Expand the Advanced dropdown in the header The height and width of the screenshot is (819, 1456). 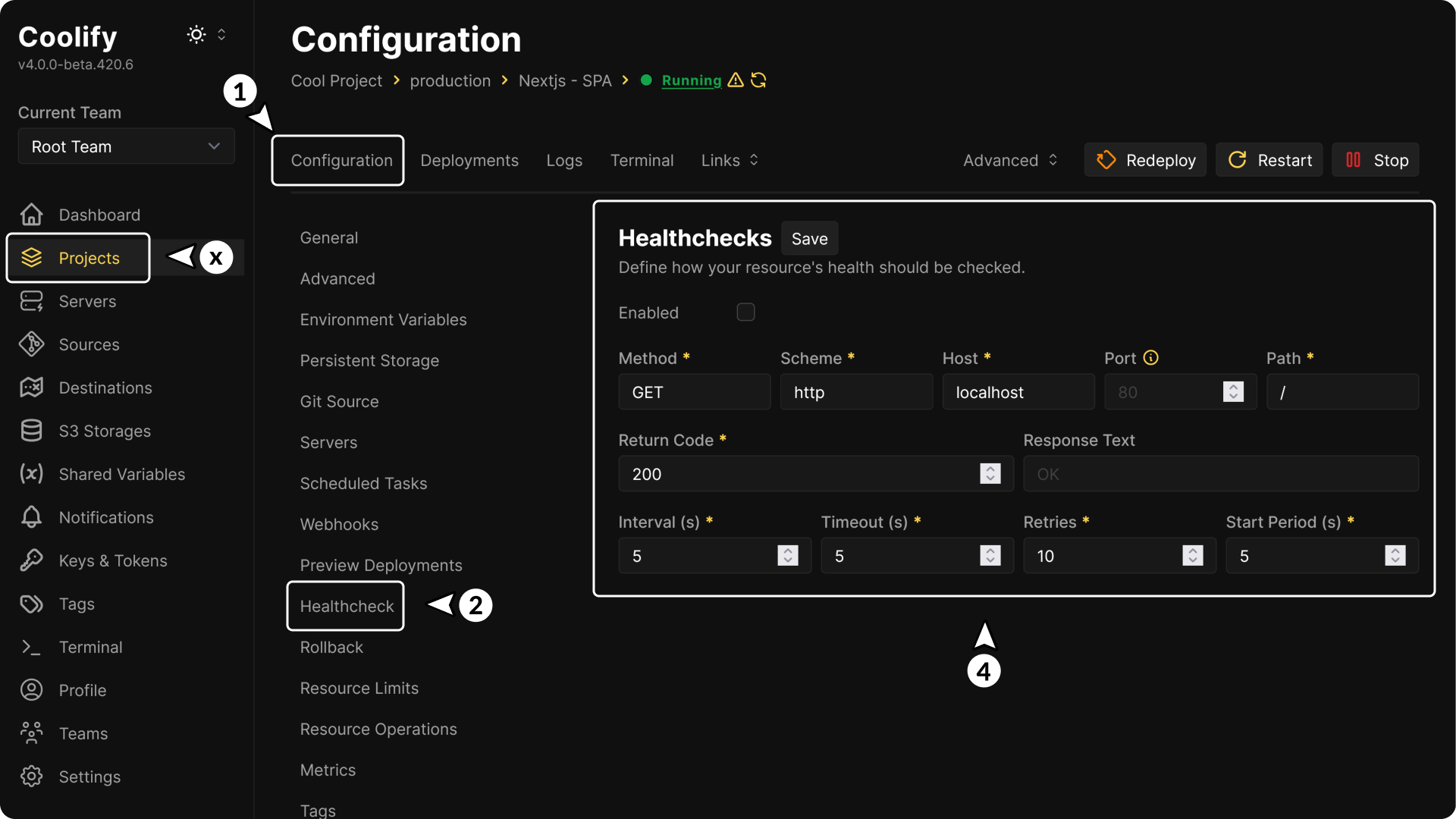click(1010, 160)
